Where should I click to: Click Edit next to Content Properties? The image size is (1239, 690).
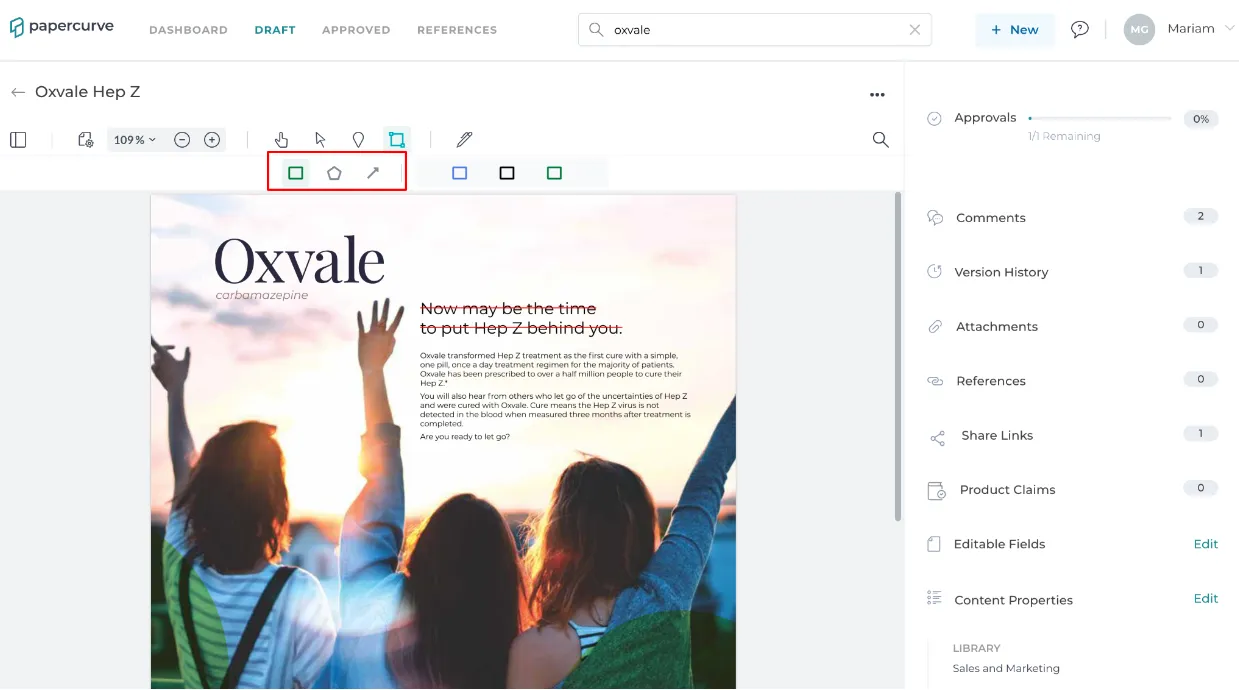[1206, 598]
